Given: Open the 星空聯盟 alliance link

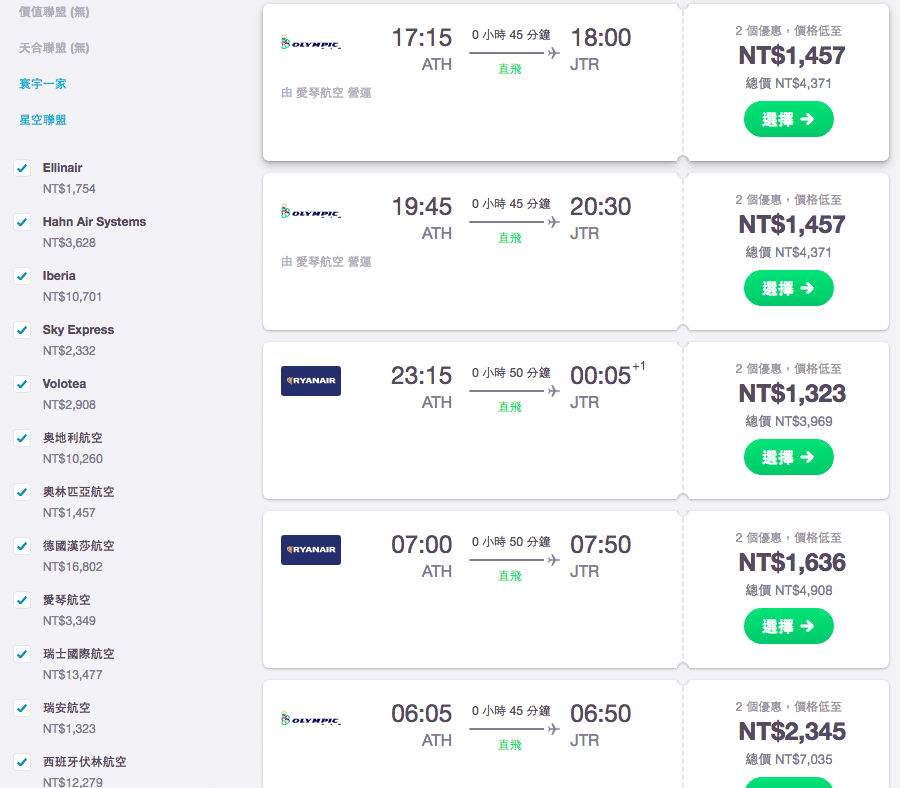Looking at the screenshot, I should (42, 120).
